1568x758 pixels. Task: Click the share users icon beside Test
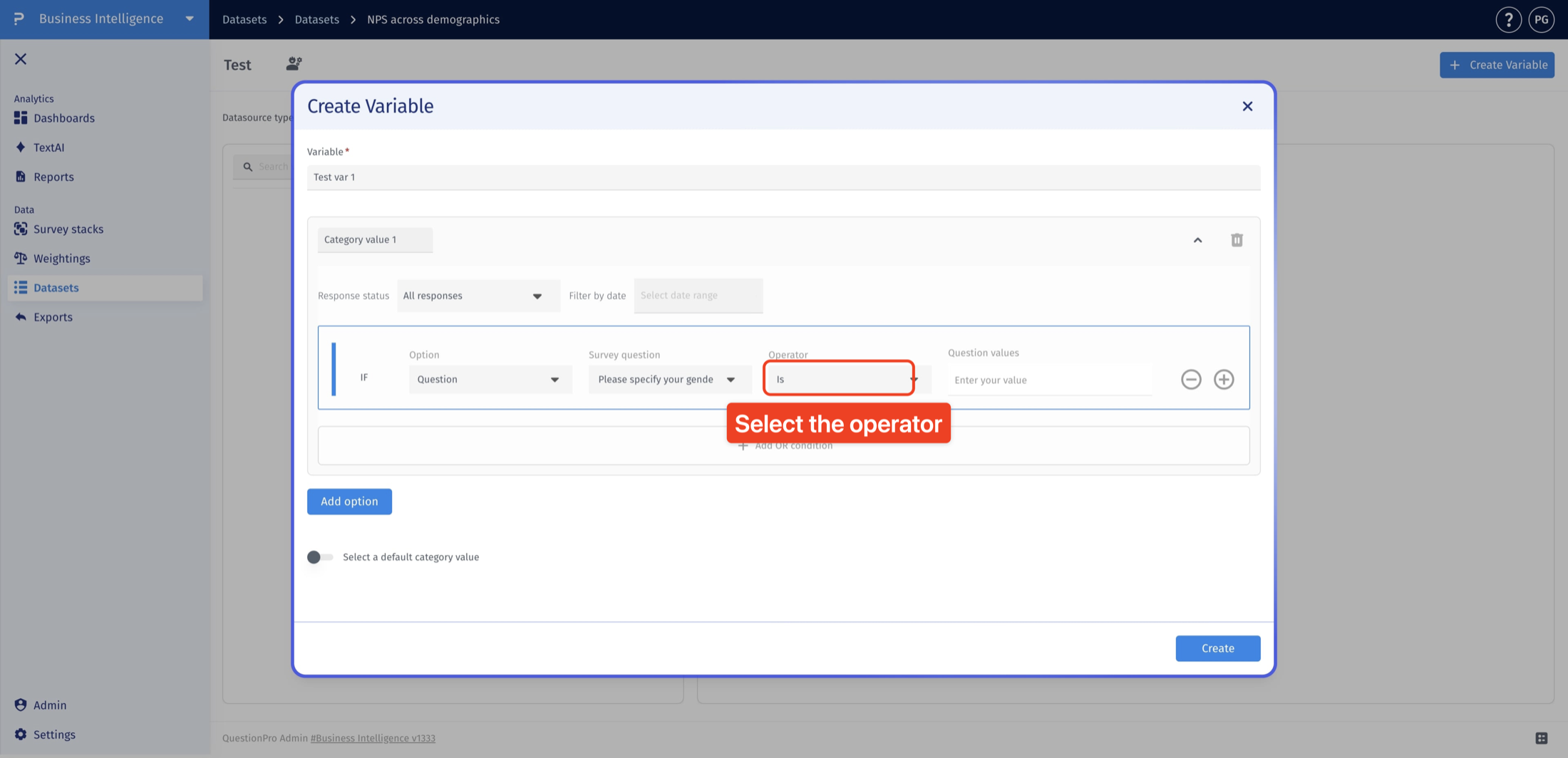tap(294, 64)
